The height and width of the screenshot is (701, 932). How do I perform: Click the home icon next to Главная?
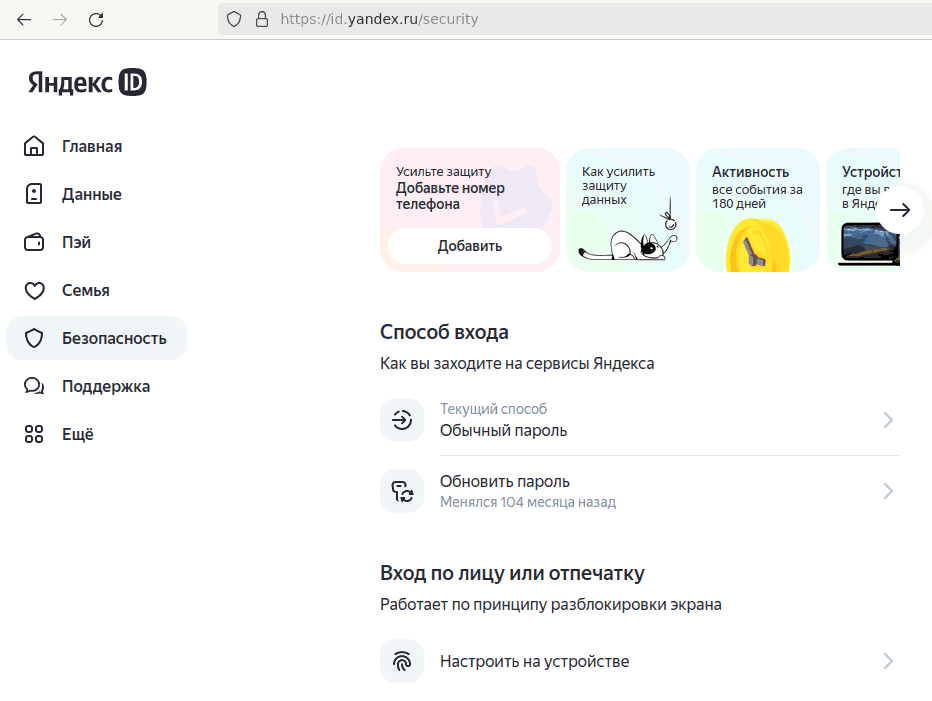(x=34, y=146)
